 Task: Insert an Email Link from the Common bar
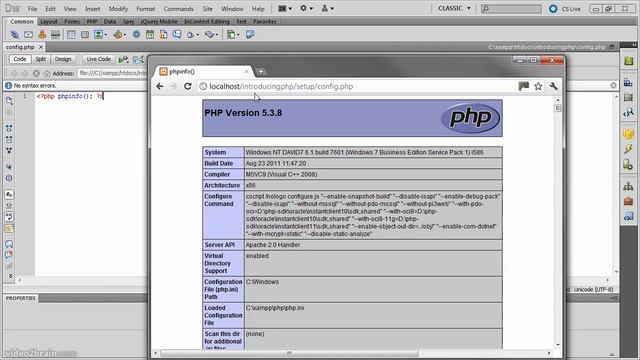click(28, 35)
